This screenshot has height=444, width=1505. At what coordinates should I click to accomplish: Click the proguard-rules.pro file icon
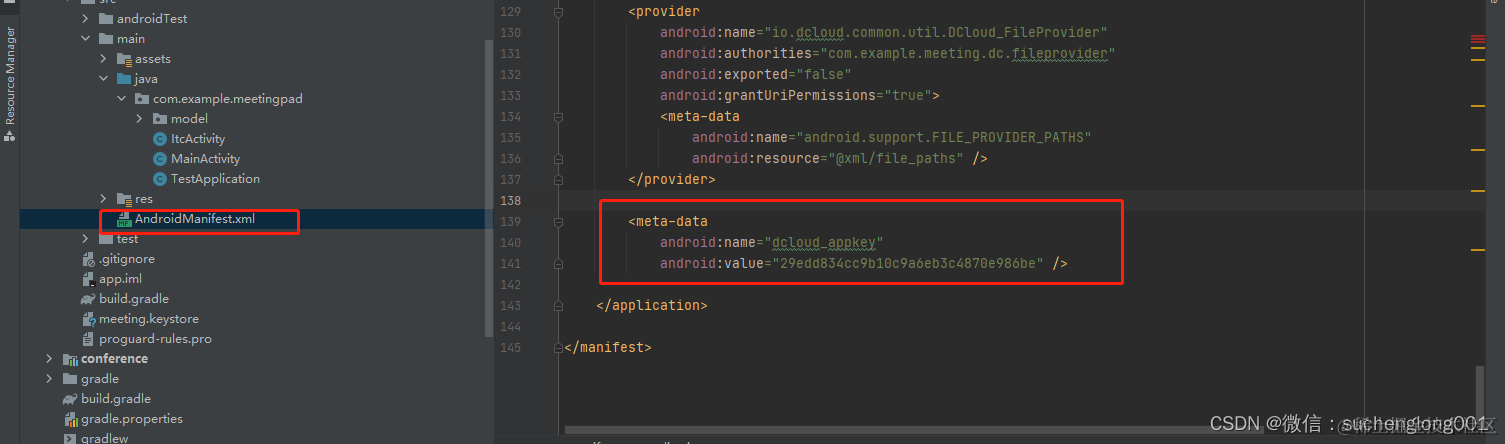[x=89, y=339]
